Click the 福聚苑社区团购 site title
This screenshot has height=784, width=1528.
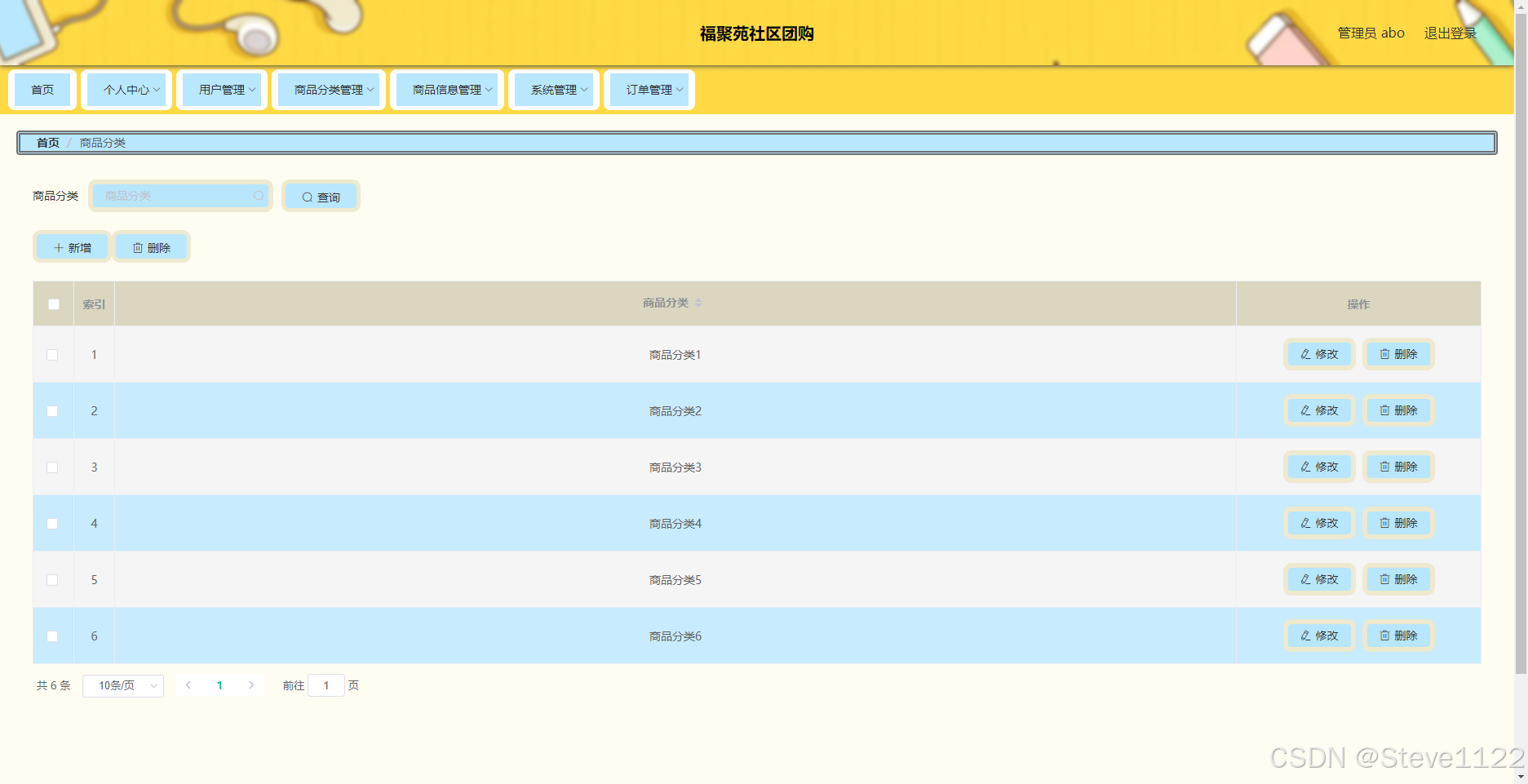[x=757, y=33]
